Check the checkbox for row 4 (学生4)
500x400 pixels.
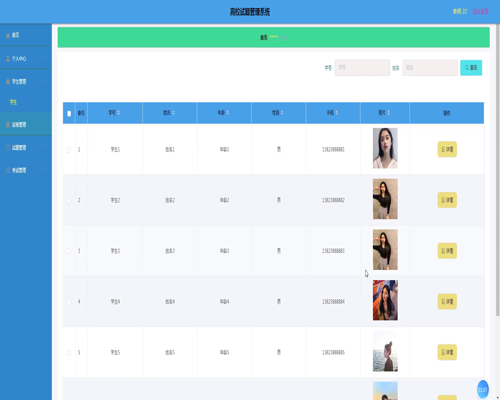pyautogui.click(x=69, y=302)
